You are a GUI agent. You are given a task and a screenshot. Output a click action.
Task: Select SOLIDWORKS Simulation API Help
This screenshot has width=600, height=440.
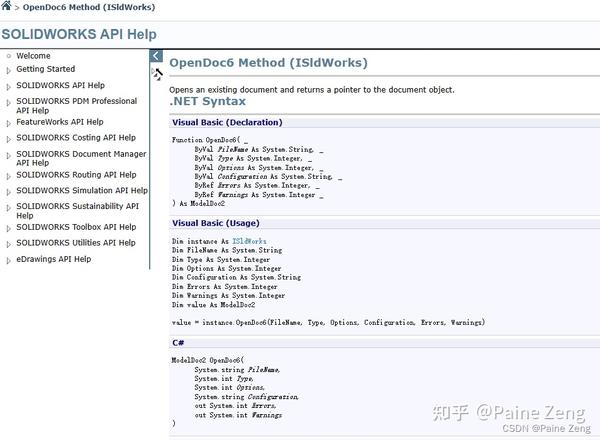(x=82, y=191)
